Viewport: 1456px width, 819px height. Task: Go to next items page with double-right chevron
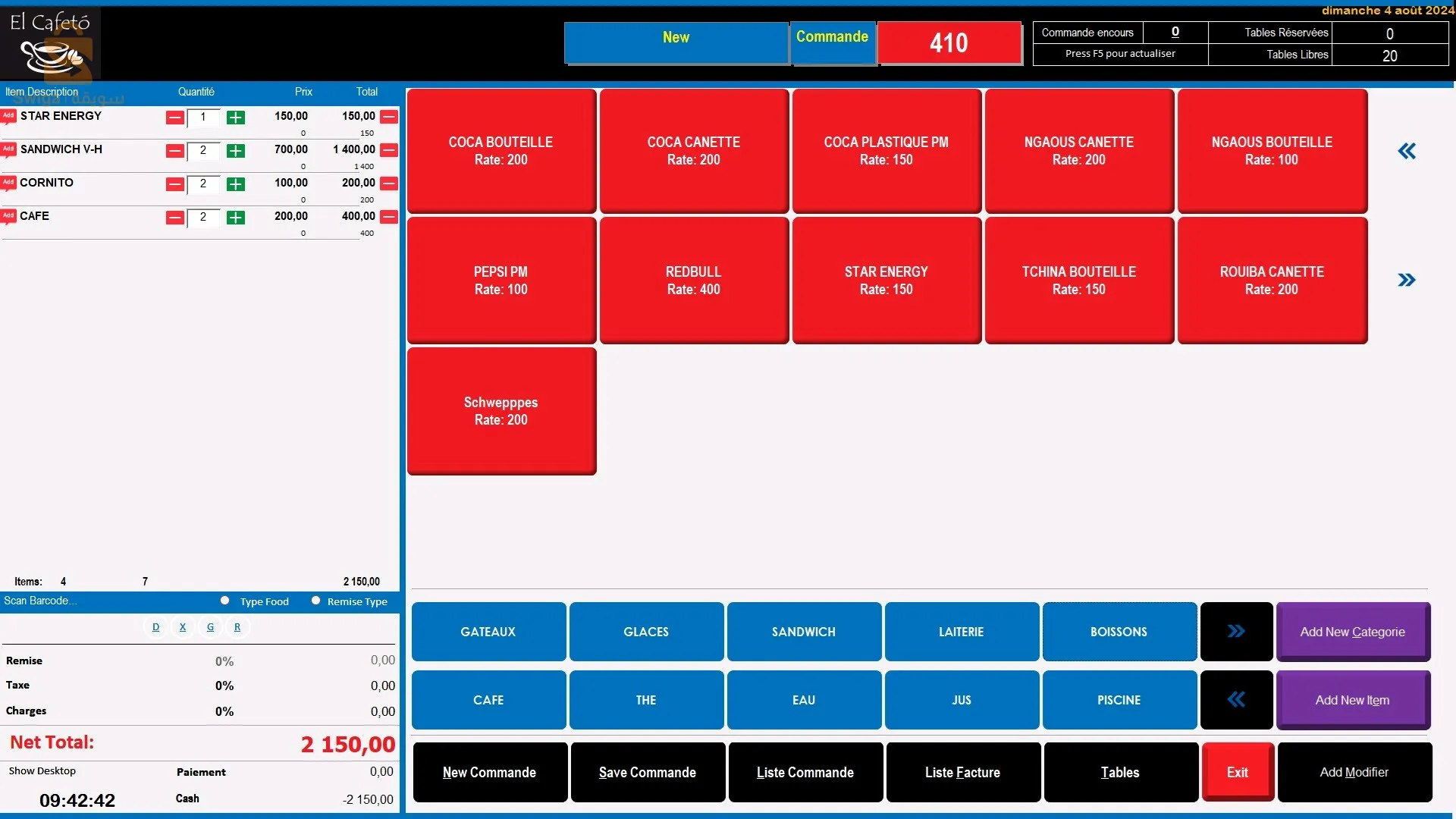click(1407, 280)
